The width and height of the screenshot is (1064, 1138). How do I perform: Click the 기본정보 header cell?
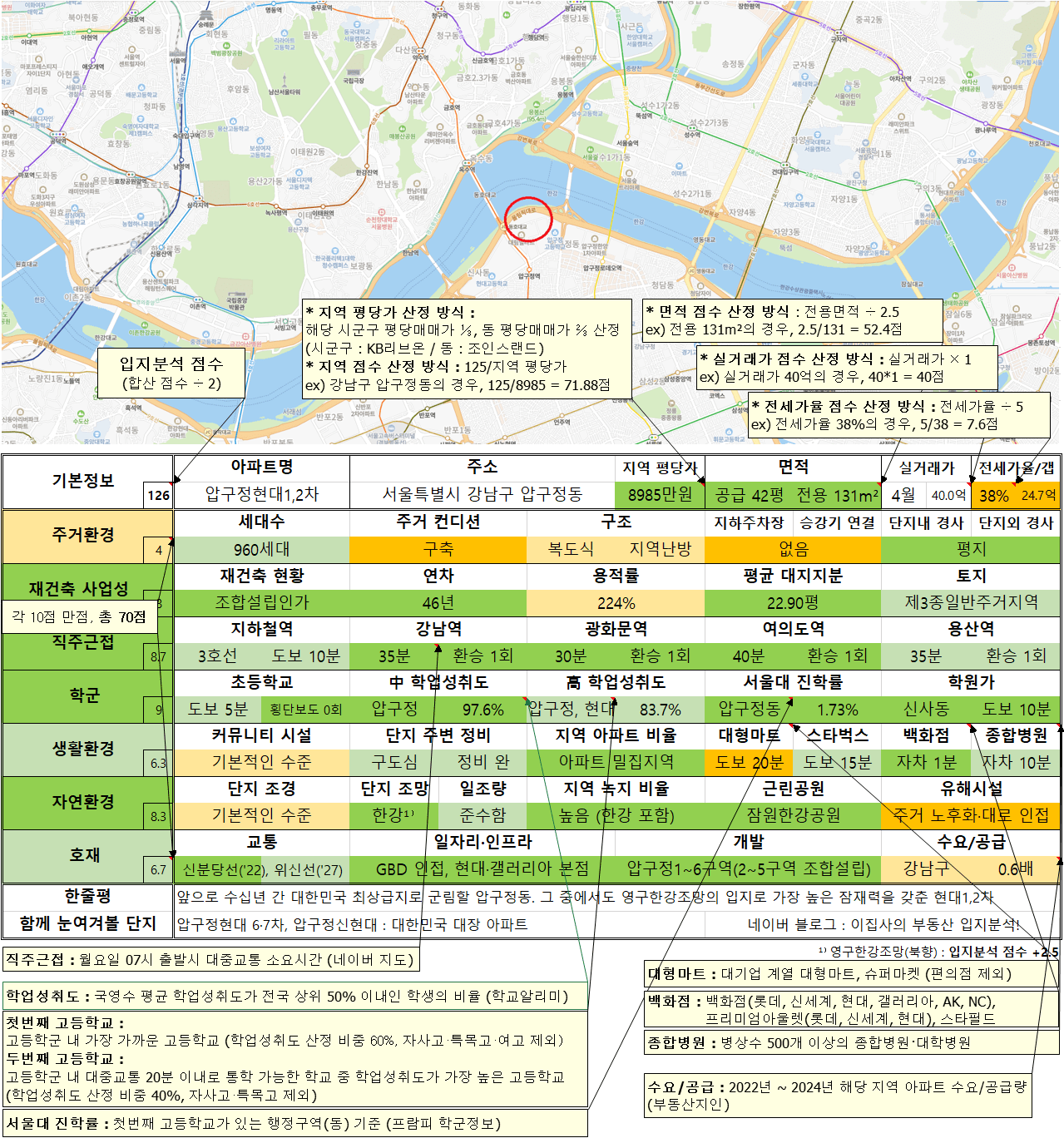pos(83,481)
